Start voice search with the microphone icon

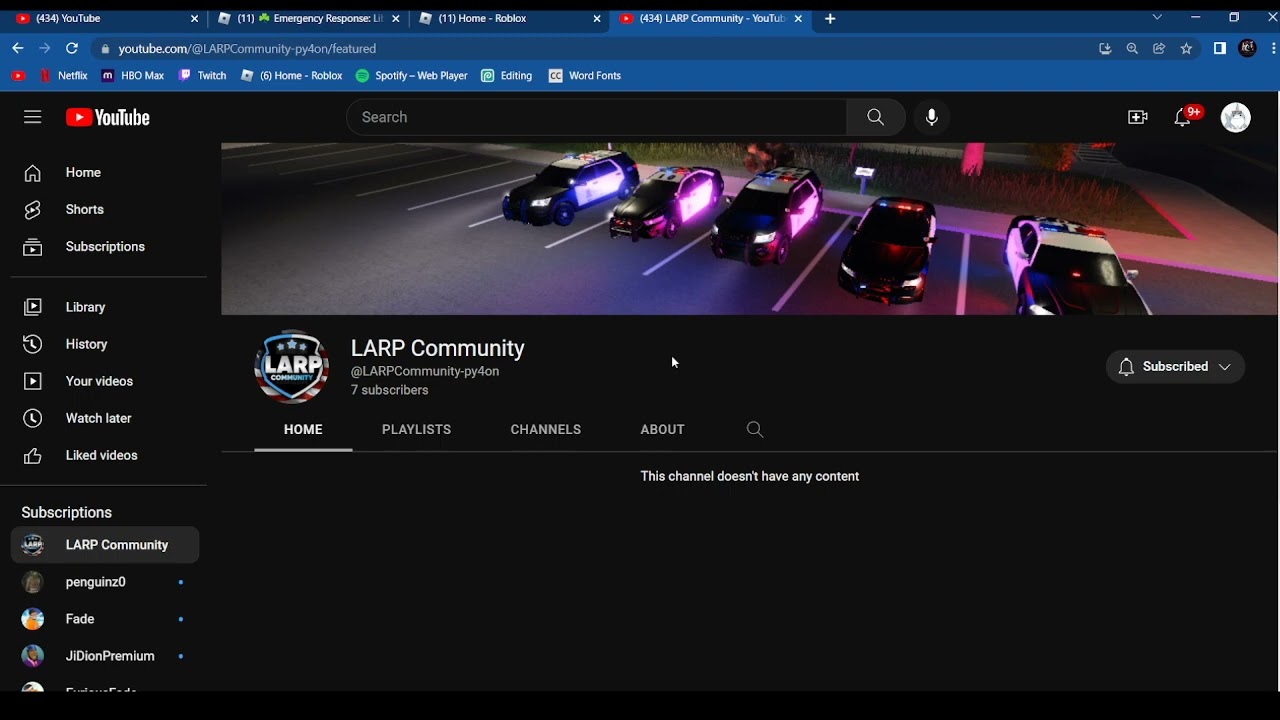pos(932,117)
